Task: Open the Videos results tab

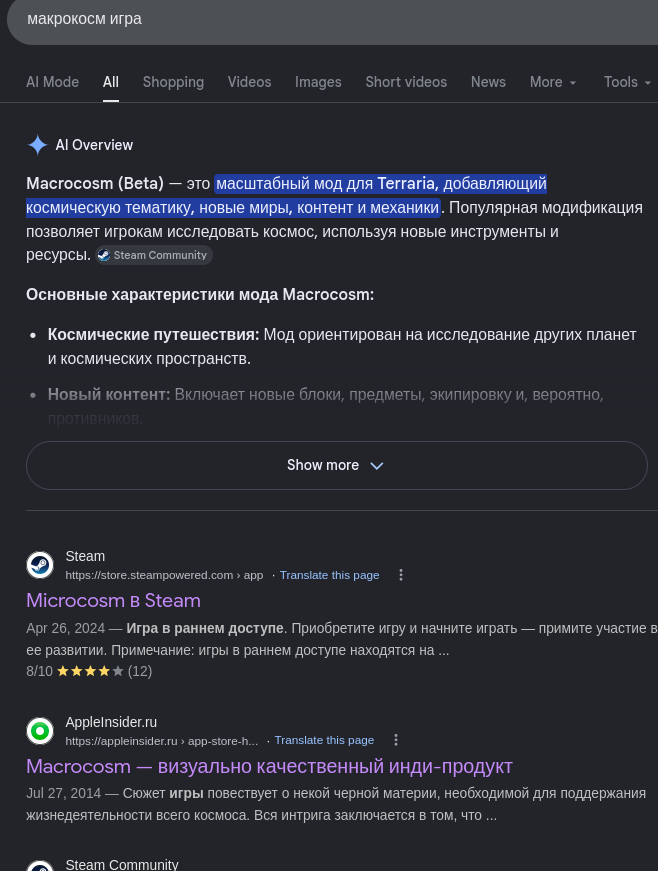Action: click(249, 82)
